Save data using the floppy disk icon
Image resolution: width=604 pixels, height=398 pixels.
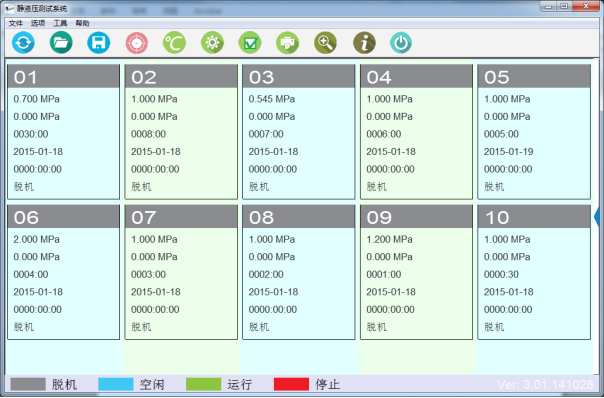pos(99,42)
